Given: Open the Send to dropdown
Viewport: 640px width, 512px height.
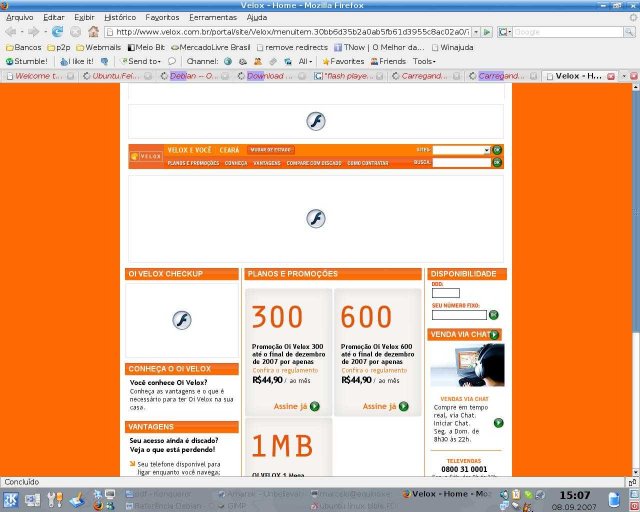Looking at the screenshot, I should (x=142, y=61).
